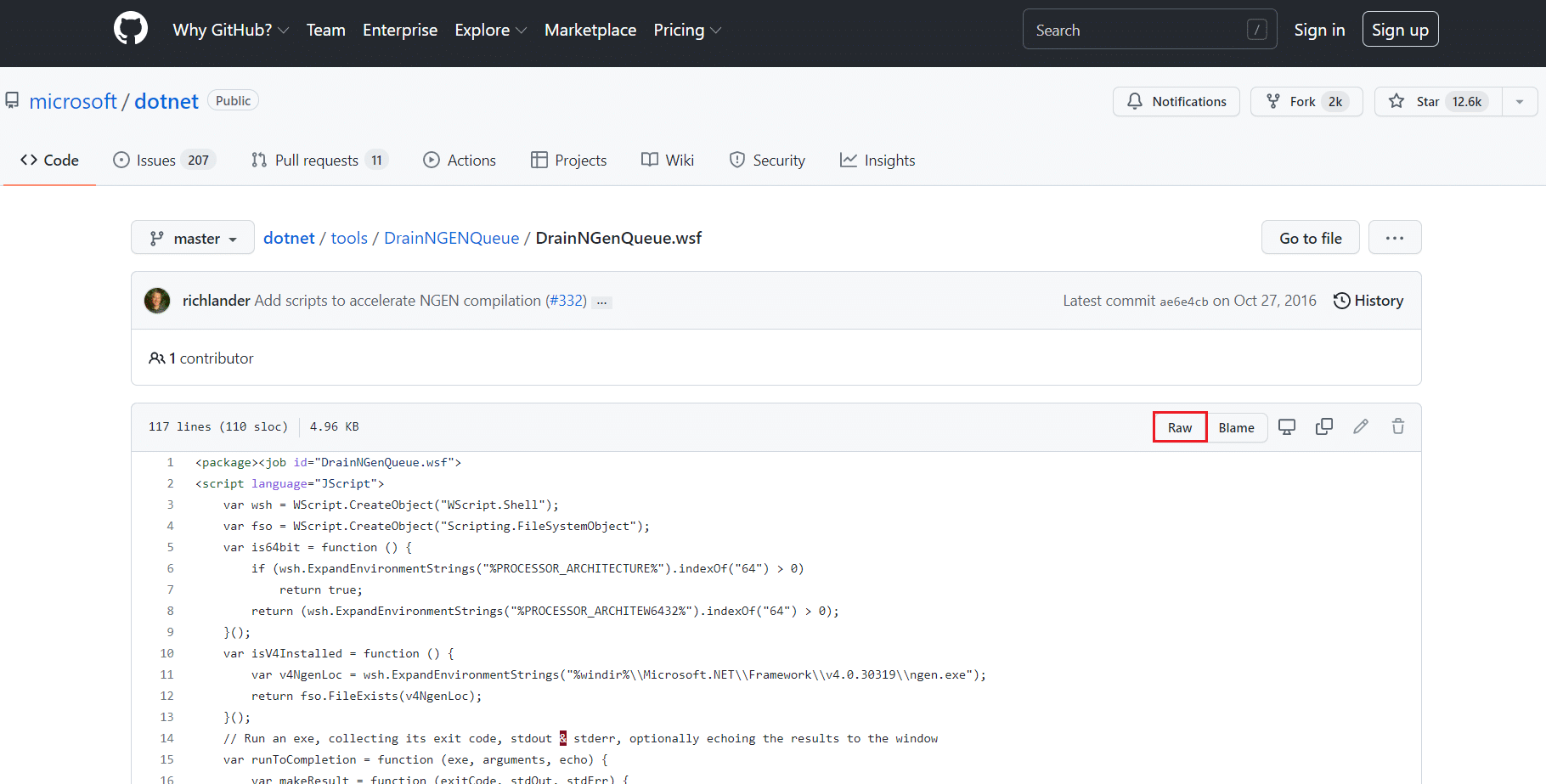Image resolution: width=1546 pixels, height=784 pixels.
Task: Open the Pull requests tab
Action: pos(319,161)
